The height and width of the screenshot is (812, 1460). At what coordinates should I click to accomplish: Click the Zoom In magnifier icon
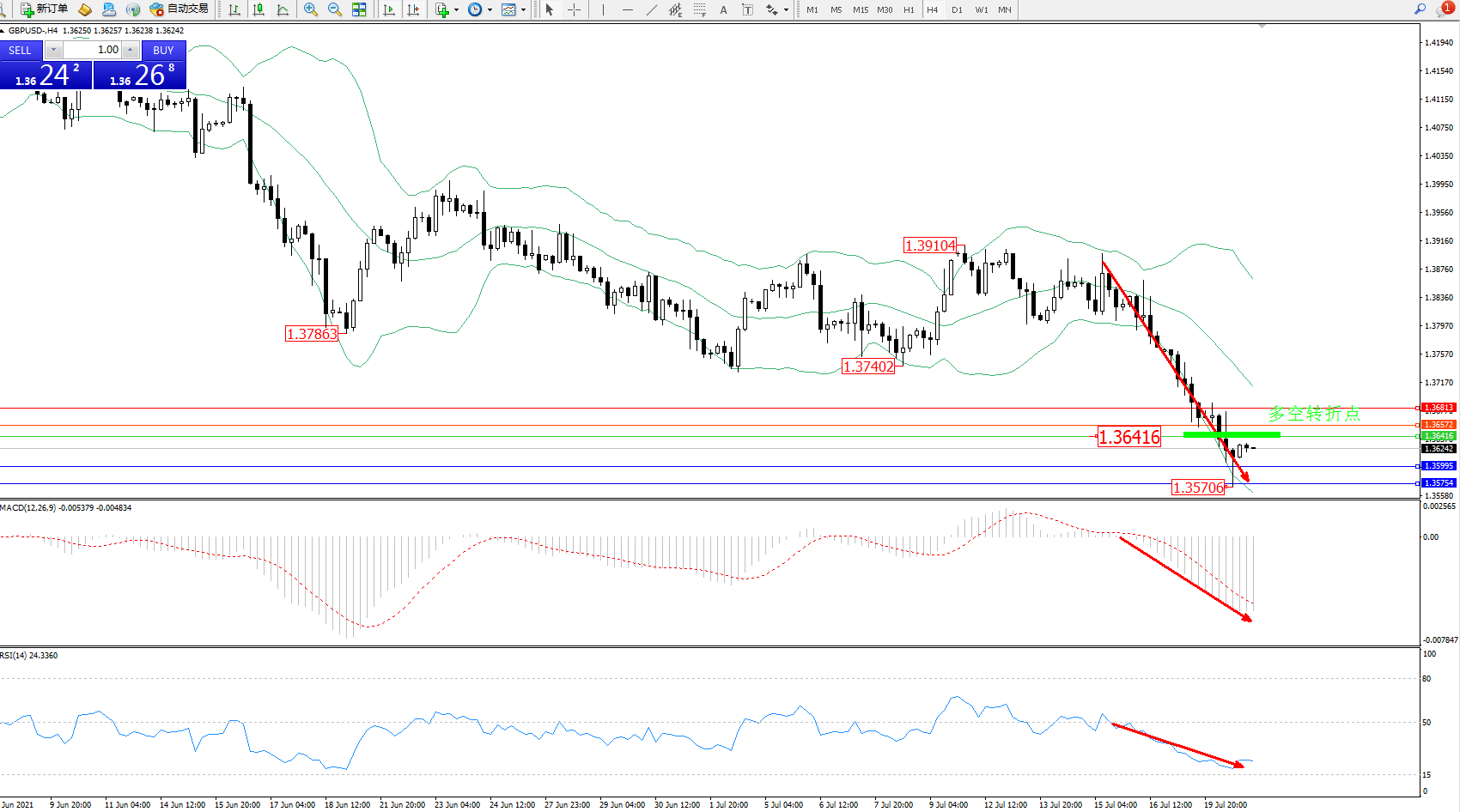[310, 9]
